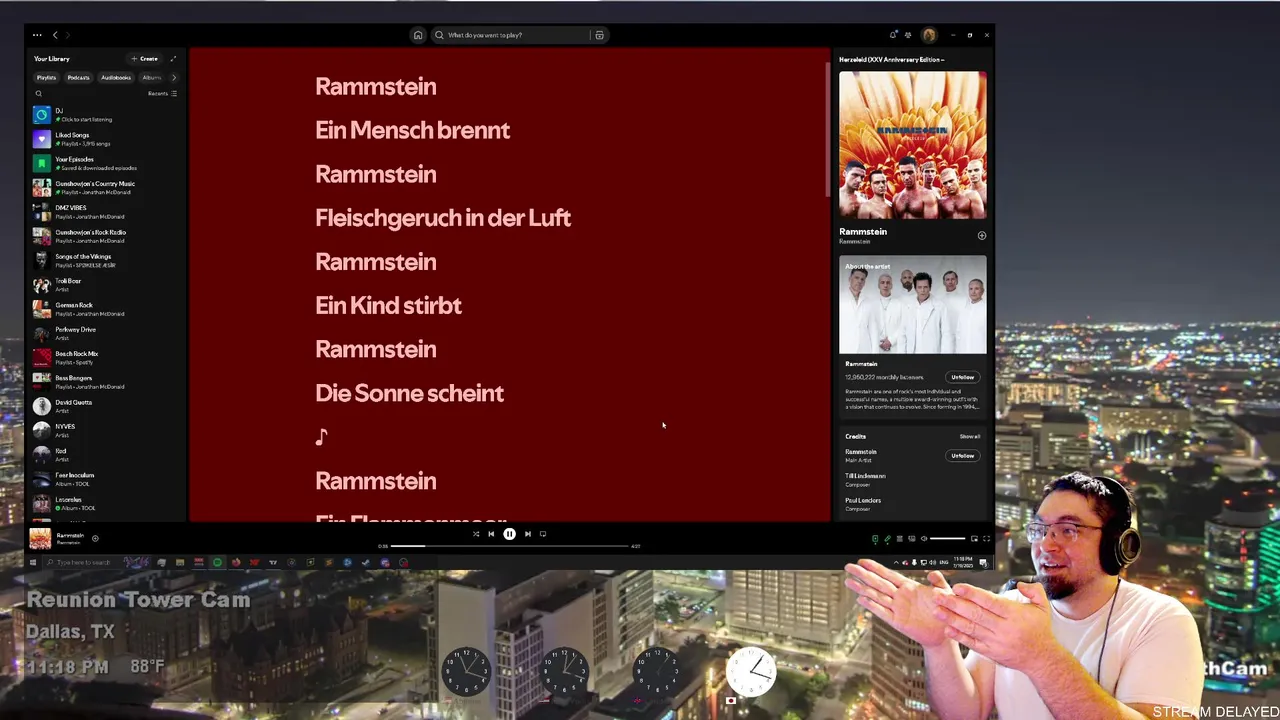This screenshot has width=1280, height=720.
Task: Open the NYVES artist entry
Action: pyautogui.click(x=107, y=431)
